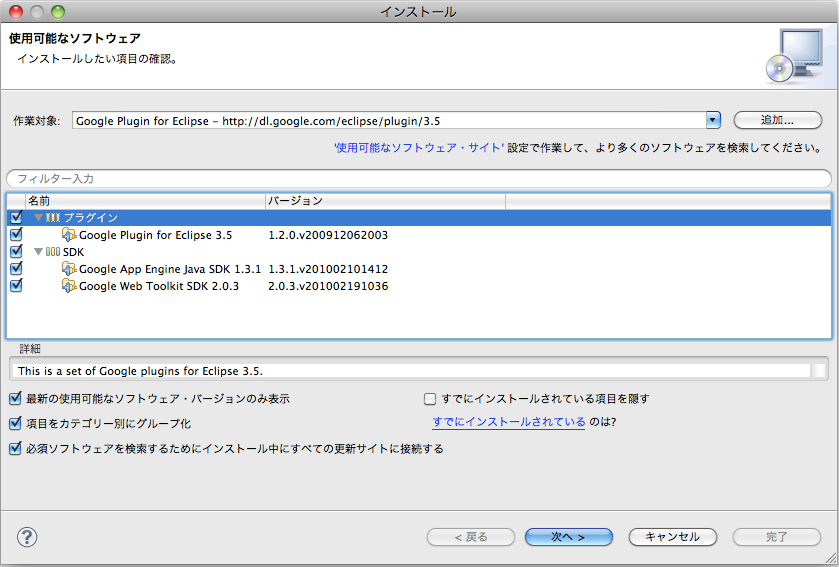Click the Google Web Toolkit SDK icon
This screenshot has height=567, width=839.
coord(69,286)
